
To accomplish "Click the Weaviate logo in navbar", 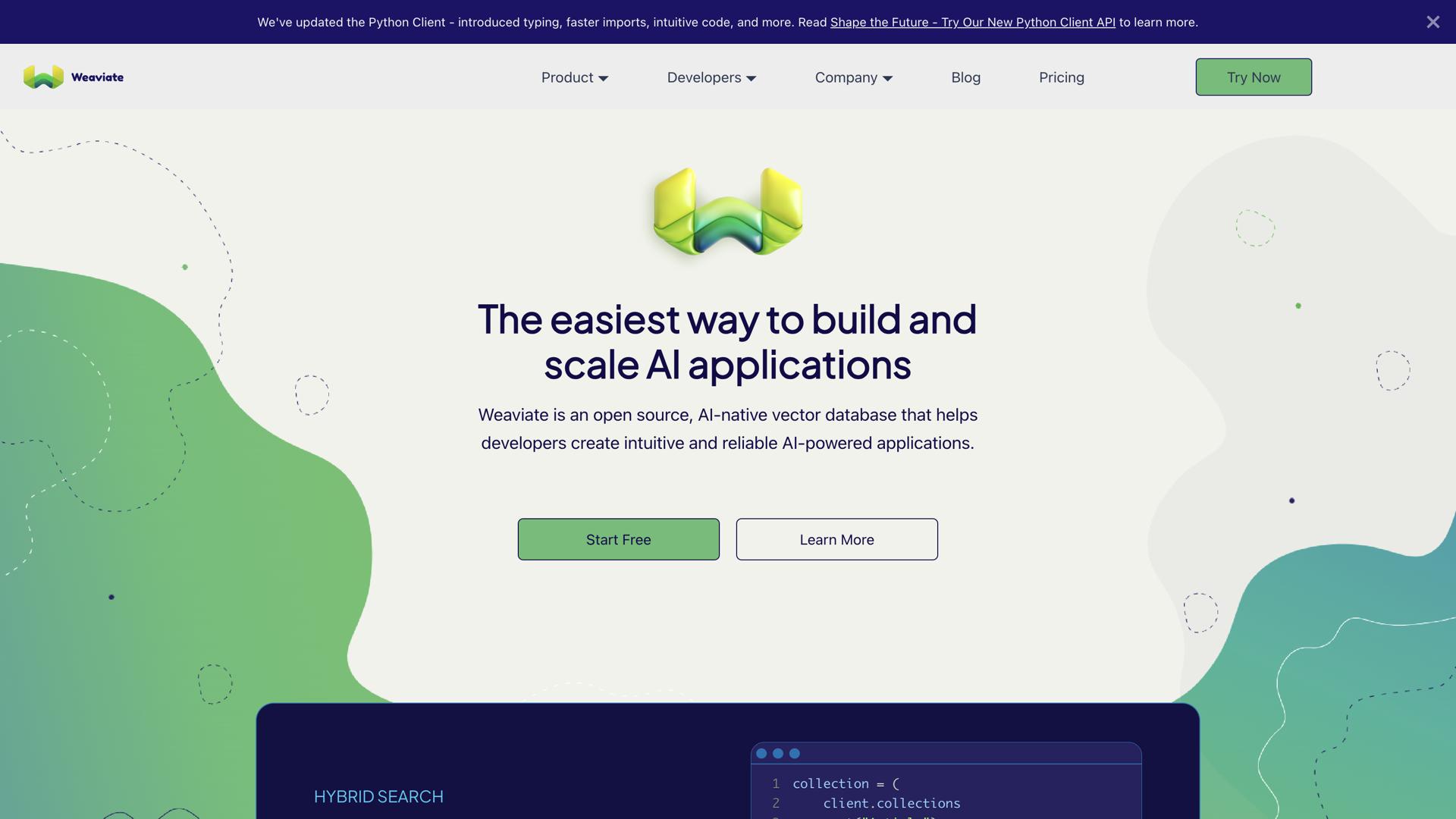I will (x=43, y=77).
